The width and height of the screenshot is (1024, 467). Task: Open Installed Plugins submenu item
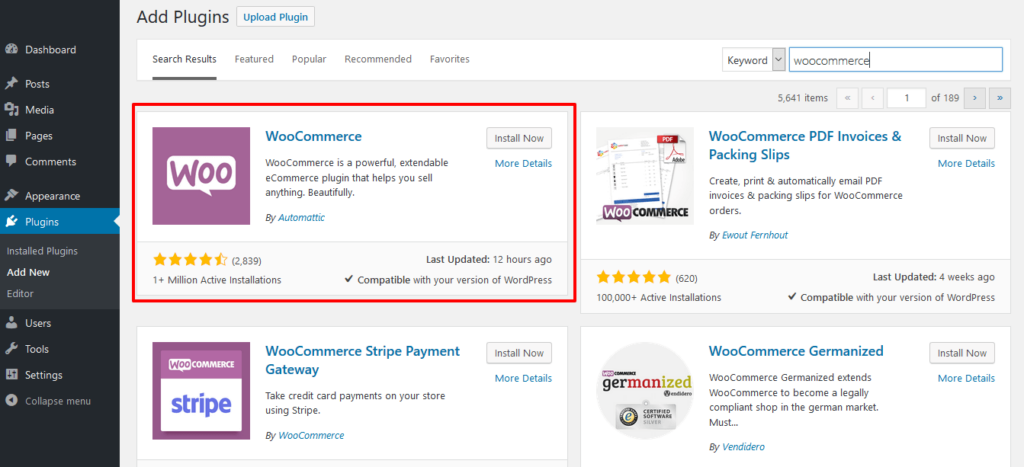coord(42,251)
